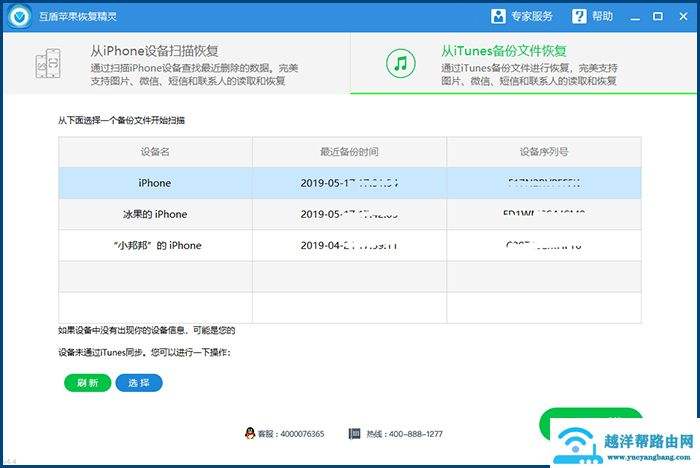
Task: Click the 设备序列号 column header
Action: pos(544,152)
